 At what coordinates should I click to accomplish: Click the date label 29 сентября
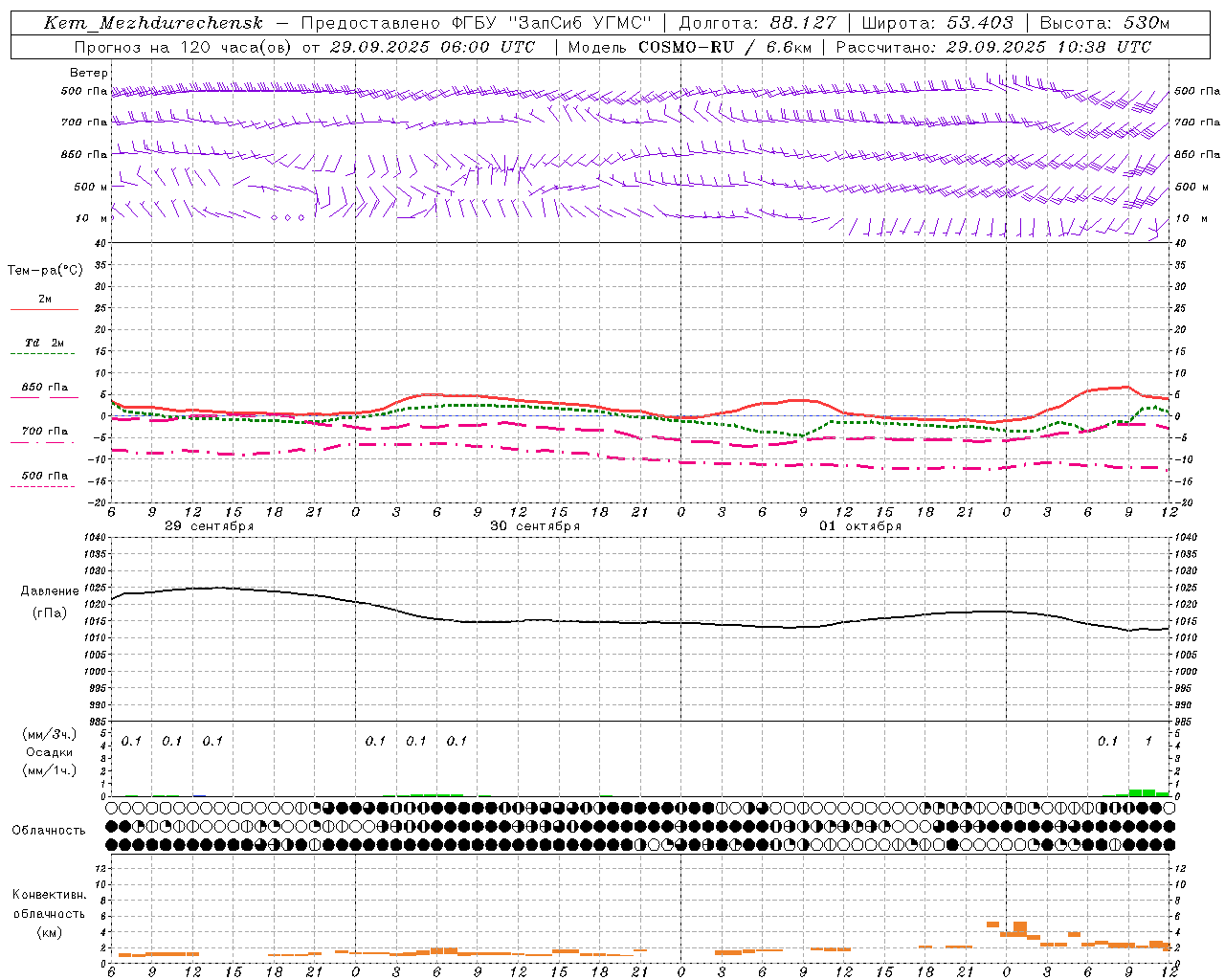209,526
